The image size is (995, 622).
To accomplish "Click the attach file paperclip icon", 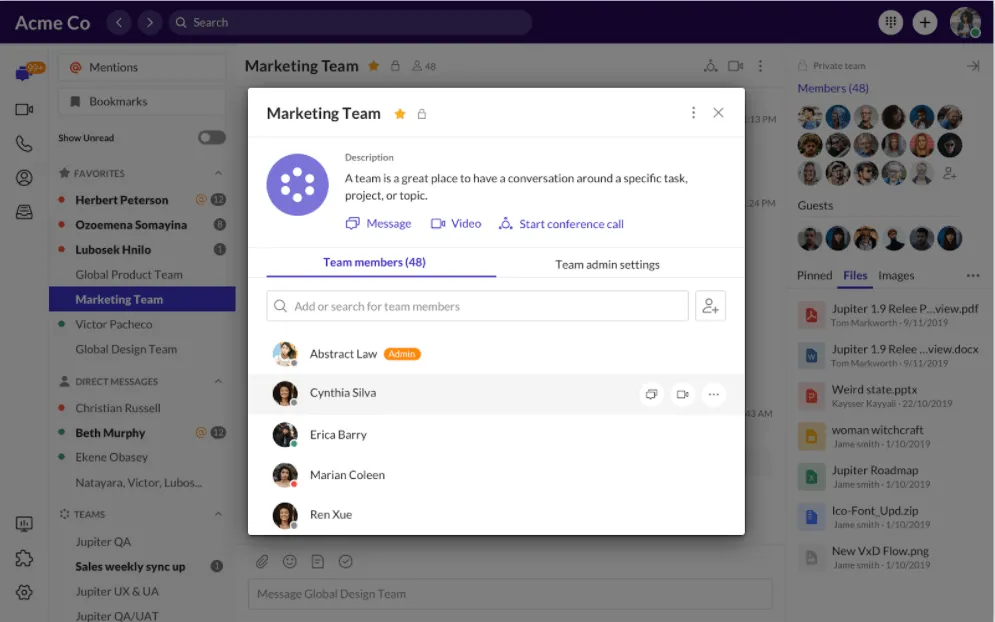I will click(262, 562).
